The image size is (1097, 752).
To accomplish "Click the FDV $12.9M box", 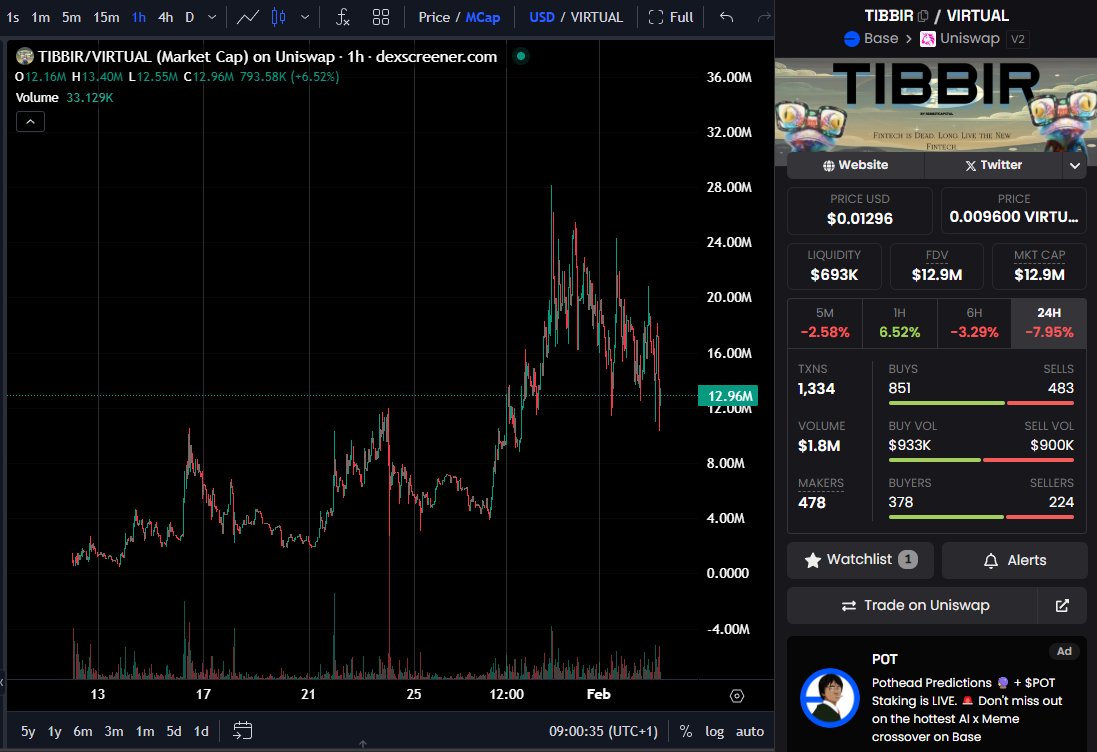I will 937,266.
